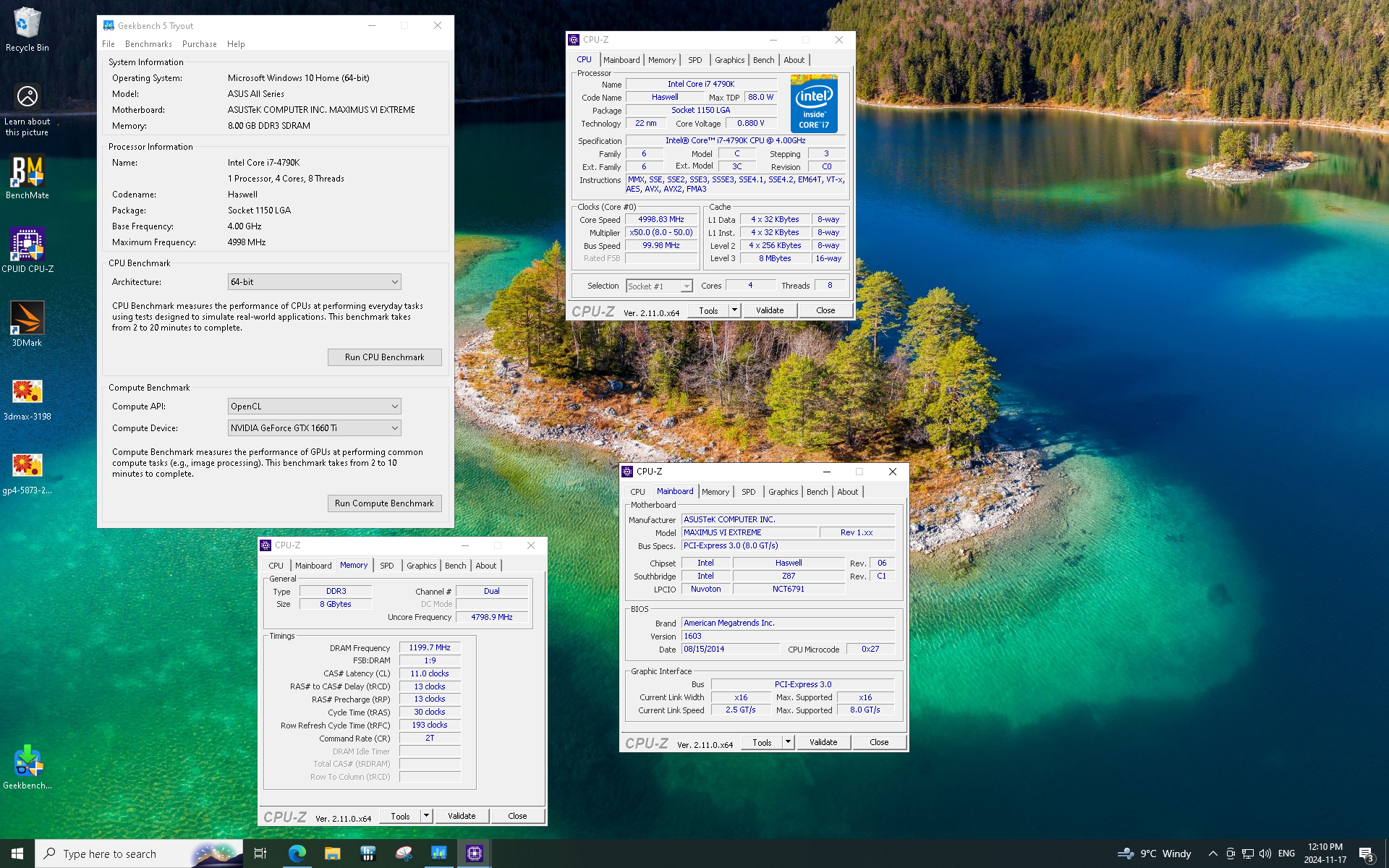Click the Geekbench taskbar icon
The width and height of the screenshot is (1389, 868).
point(438,854)
